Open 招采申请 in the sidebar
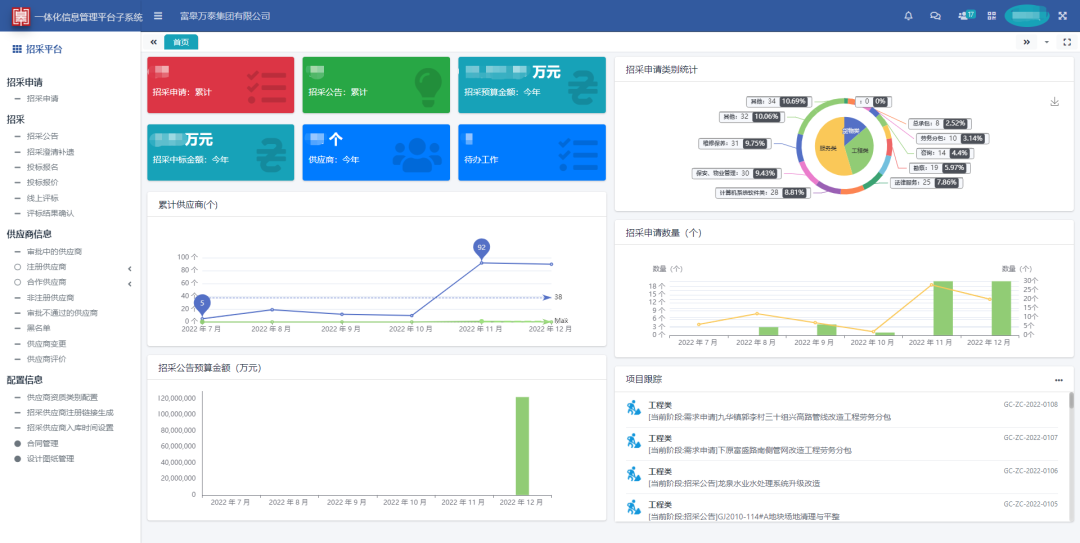Image resolution: width=1080 pixels, height=543 pixels. tap(43, 99)
